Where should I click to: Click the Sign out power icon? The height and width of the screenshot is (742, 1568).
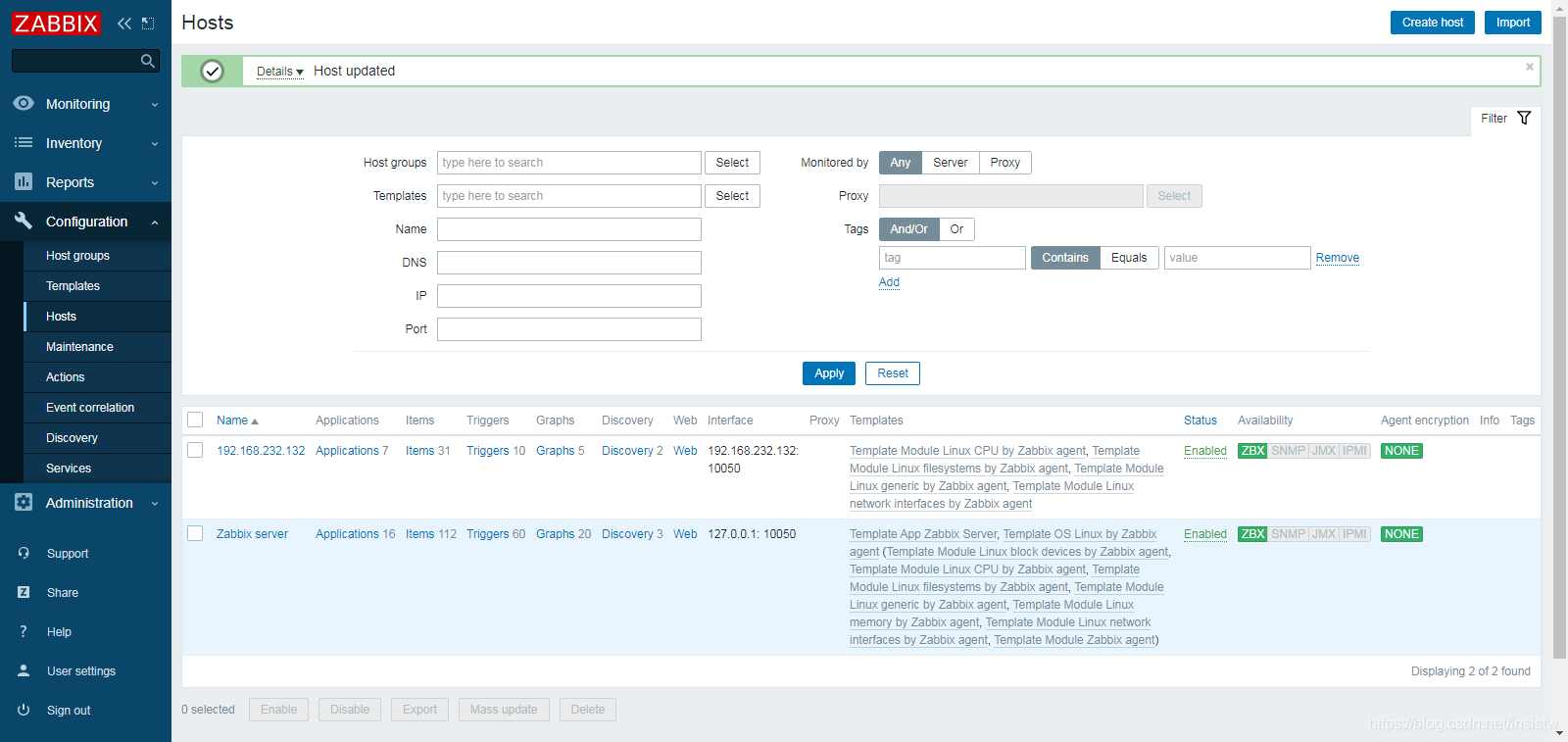tap(24, 710)
